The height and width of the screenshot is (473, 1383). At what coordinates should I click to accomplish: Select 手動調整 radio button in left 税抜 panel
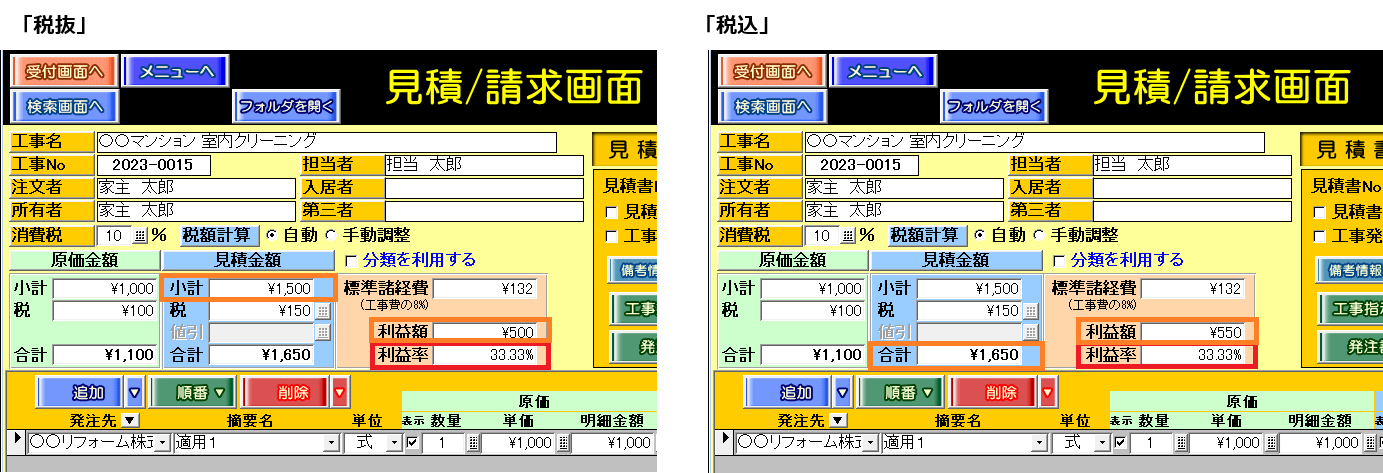[332, 236]
